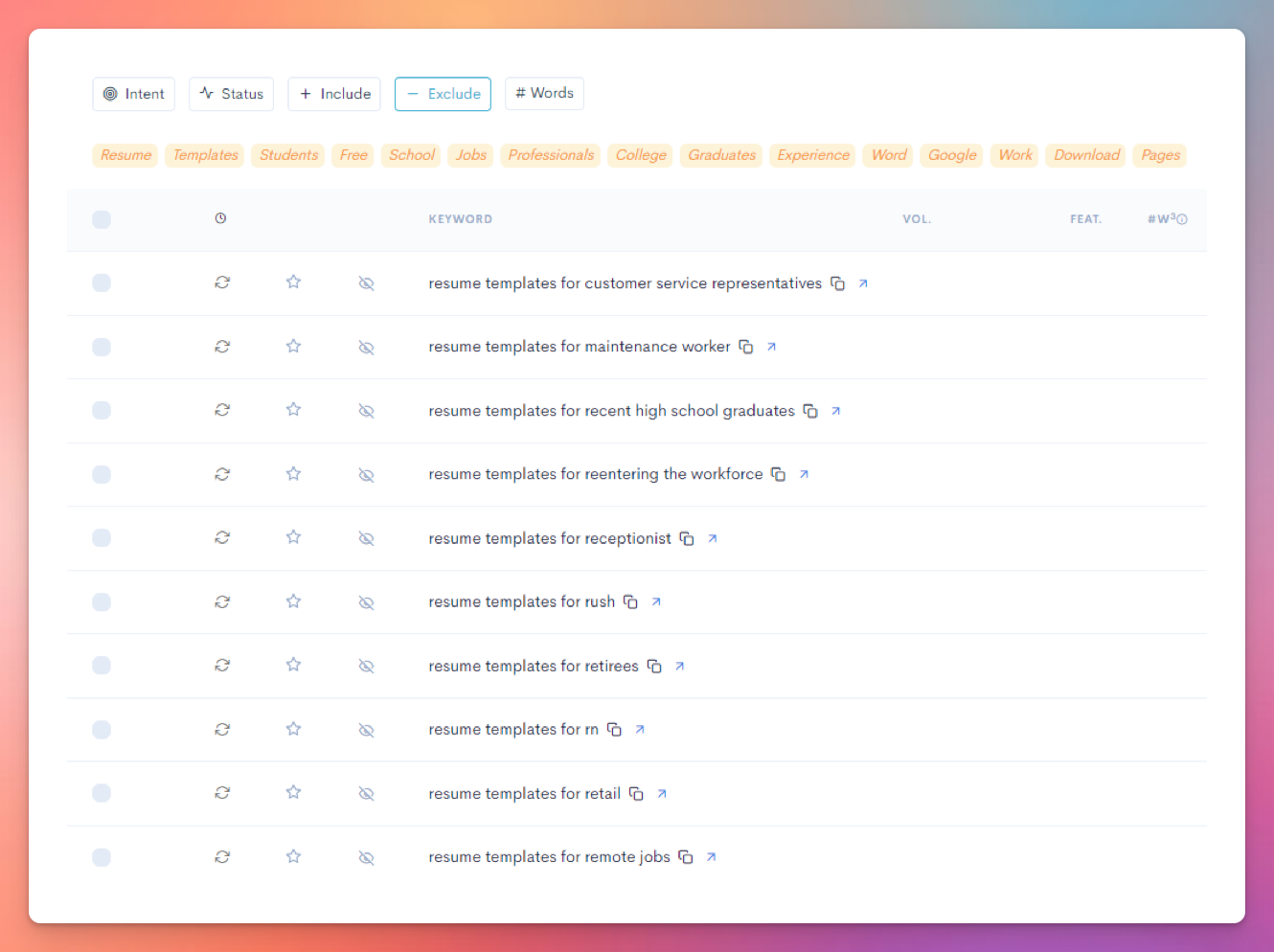Open the Intent filter dropdown

click(x=134, y=94)
